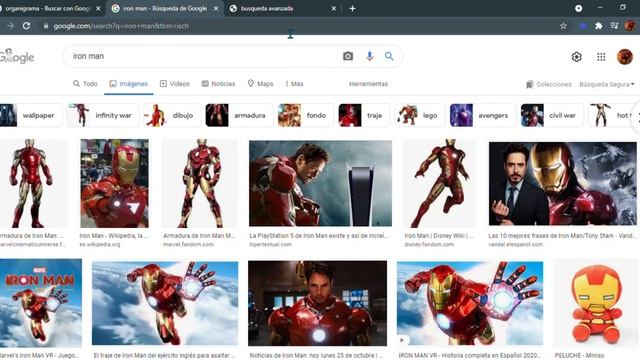Open Marvel's Iron Man VR Juego image
The image size is (640, 360).
pos(41,303)
